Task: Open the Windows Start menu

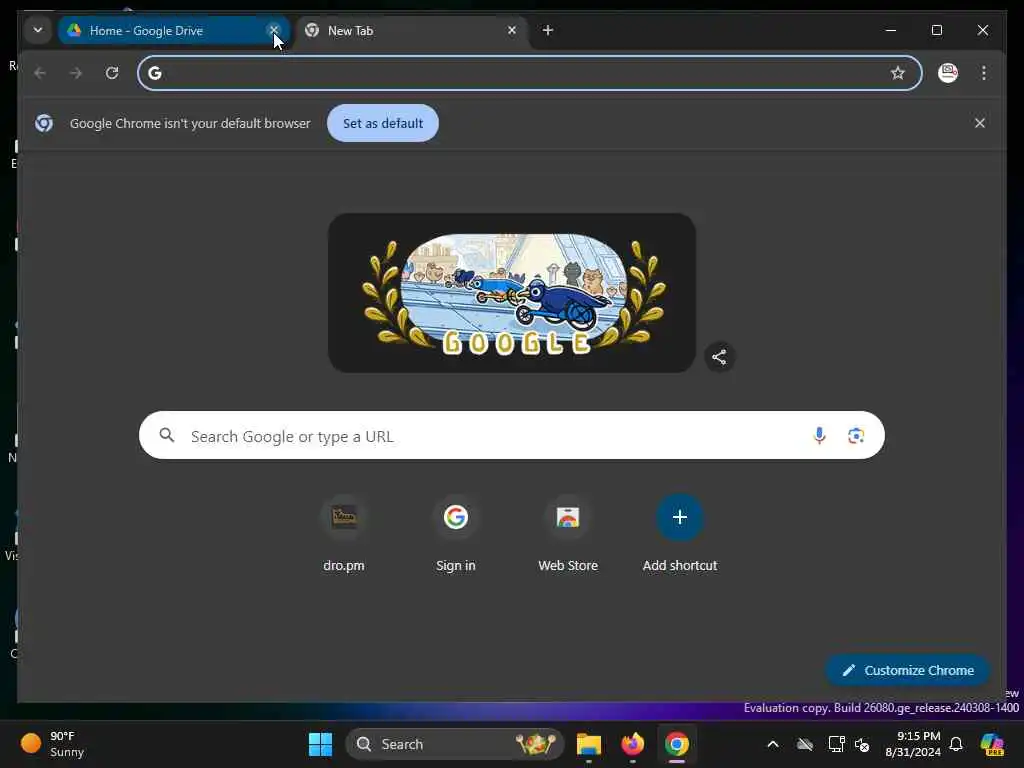Action: coord(321,744)
